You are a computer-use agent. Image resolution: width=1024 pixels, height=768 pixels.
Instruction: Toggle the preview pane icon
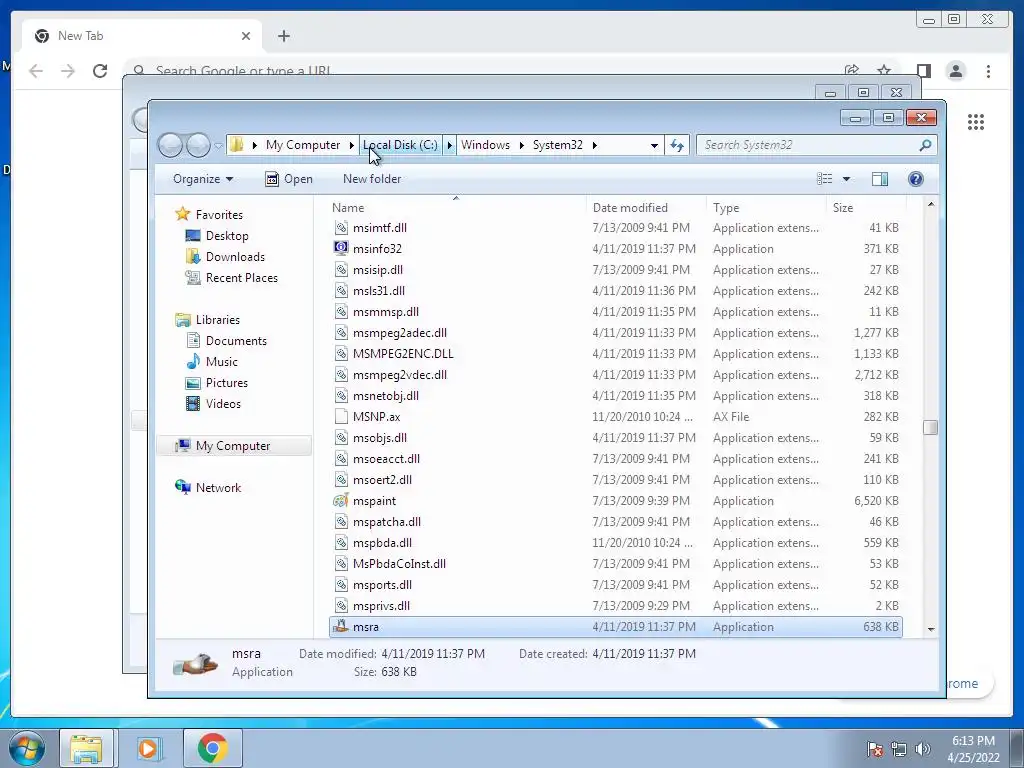pos(880,179)
